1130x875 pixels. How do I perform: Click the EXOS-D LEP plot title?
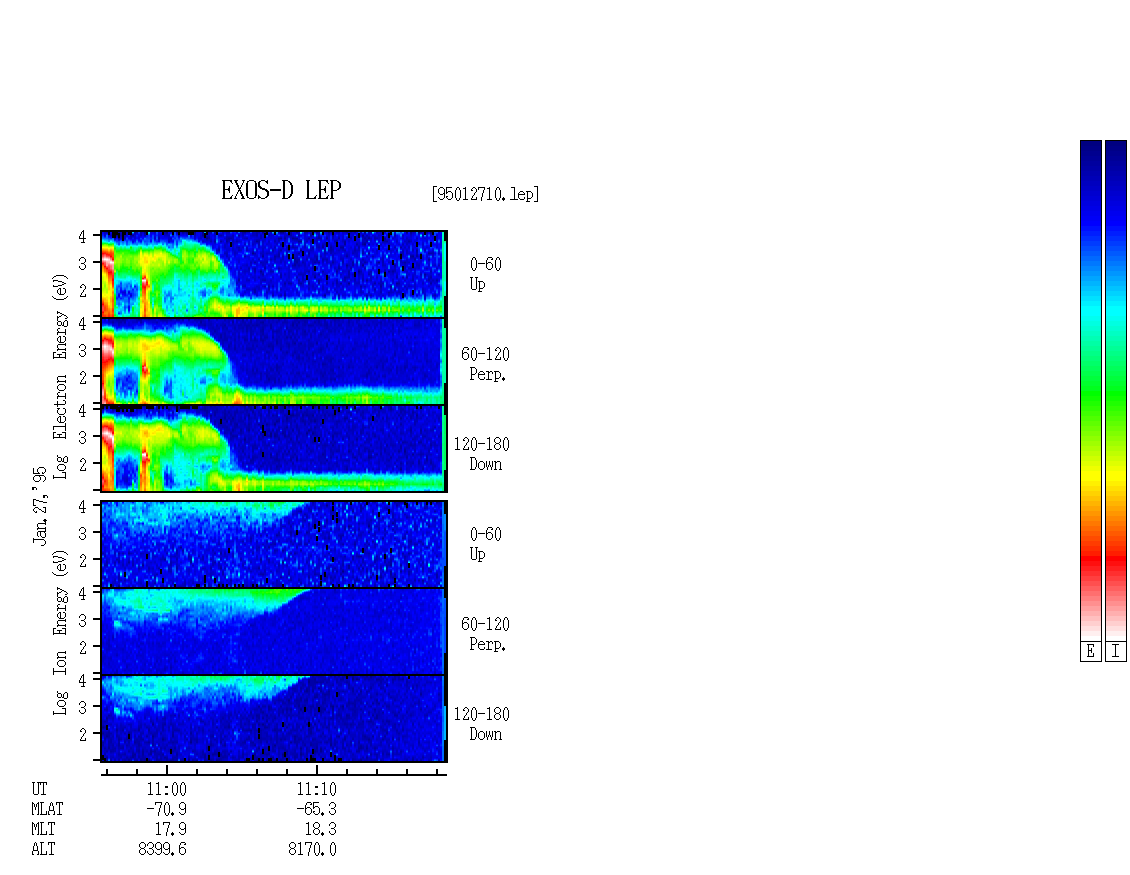[x=281, y=190]
